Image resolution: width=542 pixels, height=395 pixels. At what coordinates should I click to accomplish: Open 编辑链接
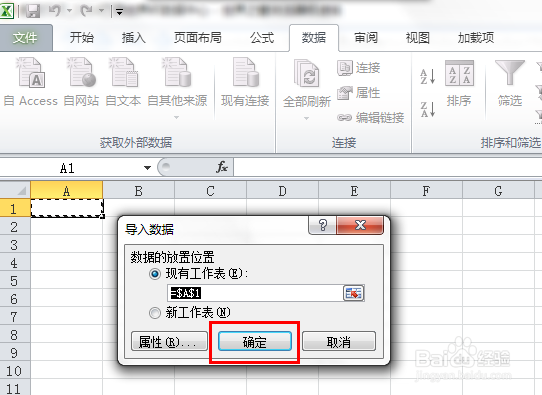(371, 118)
